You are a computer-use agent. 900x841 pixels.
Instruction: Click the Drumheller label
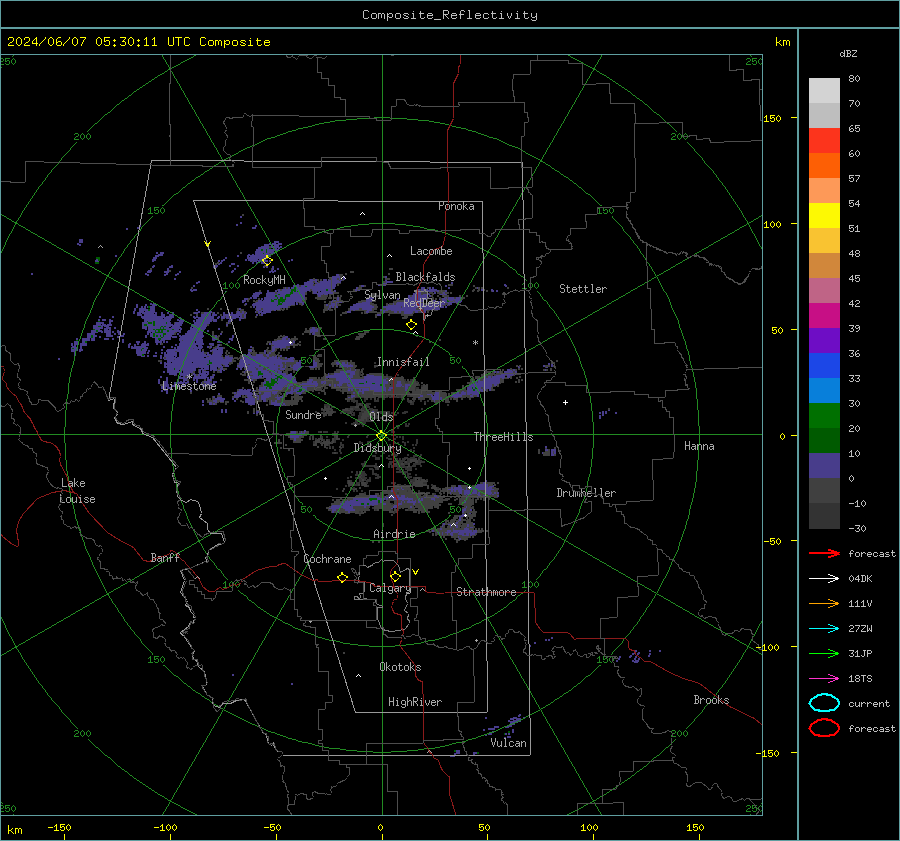click(586, 493)
